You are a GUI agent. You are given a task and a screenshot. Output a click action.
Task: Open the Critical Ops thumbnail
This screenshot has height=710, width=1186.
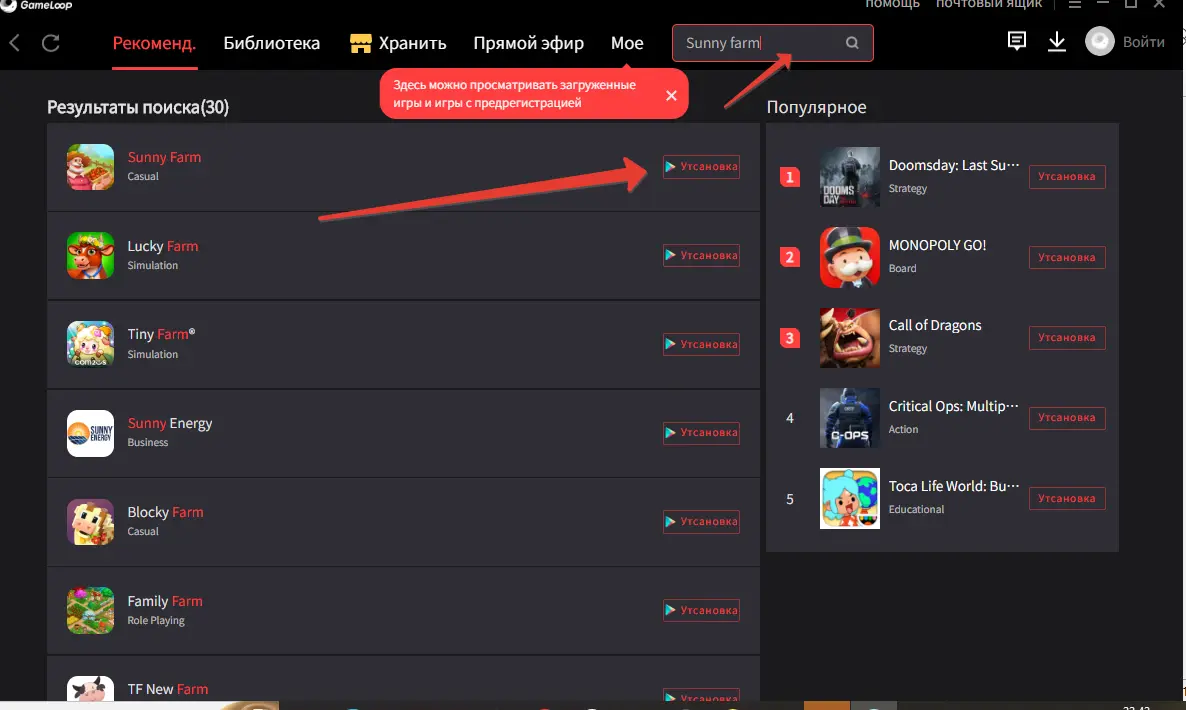click(x=849, y=418)
